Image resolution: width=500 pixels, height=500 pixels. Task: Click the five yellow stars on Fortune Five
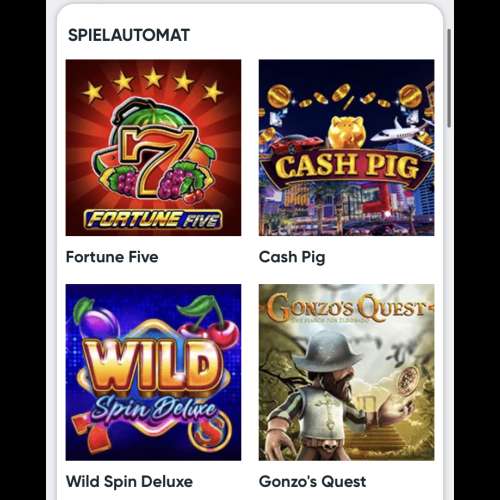pos(152,85)
